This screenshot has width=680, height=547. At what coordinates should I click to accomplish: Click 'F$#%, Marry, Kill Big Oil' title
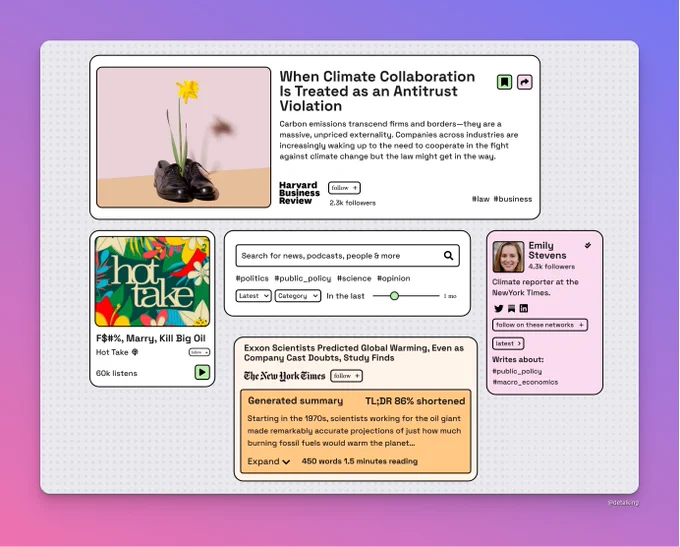click(x=150, y=338)
